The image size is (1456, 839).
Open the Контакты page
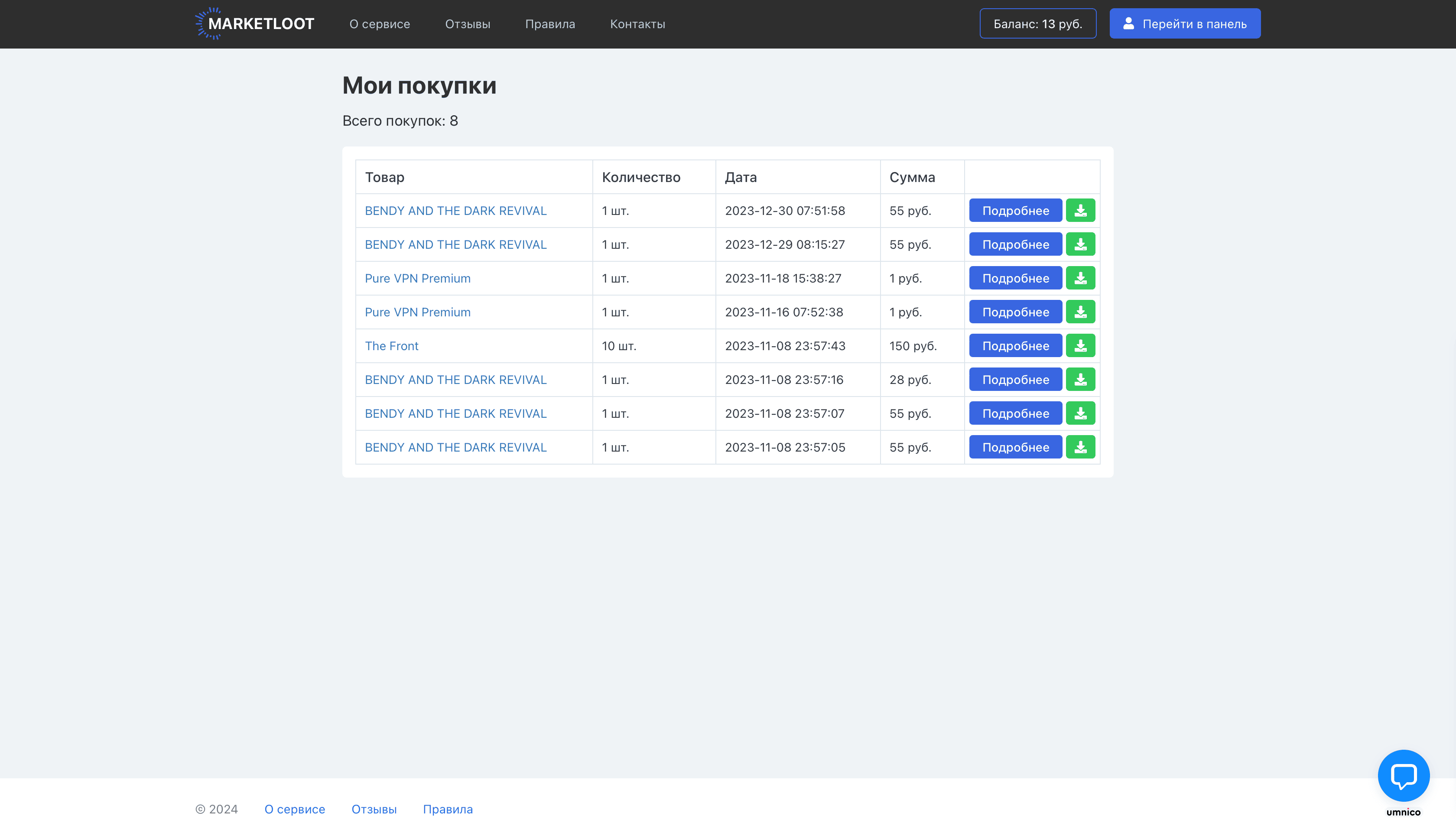[x=637, y=24]
